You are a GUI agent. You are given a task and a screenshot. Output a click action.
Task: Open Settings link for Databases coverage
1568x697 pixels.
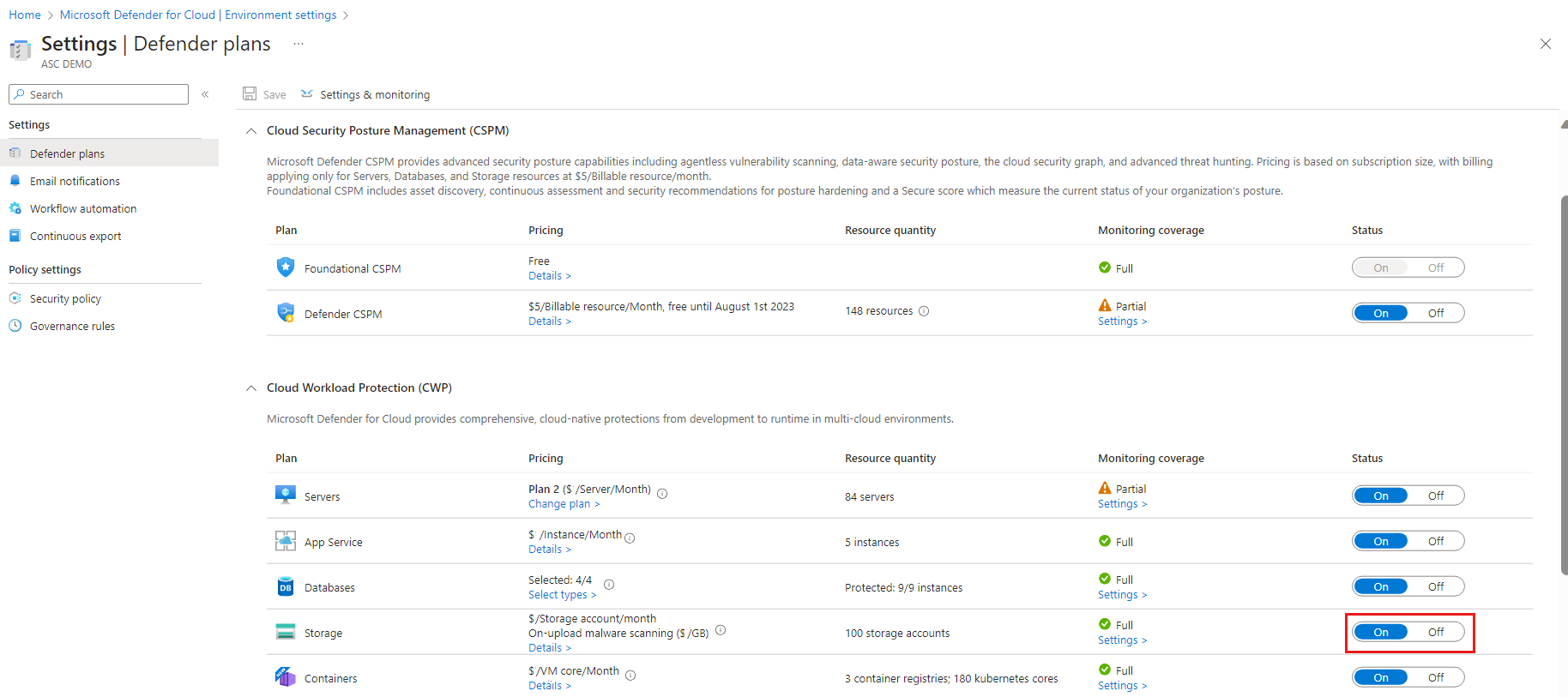(x=1123, y=595)
